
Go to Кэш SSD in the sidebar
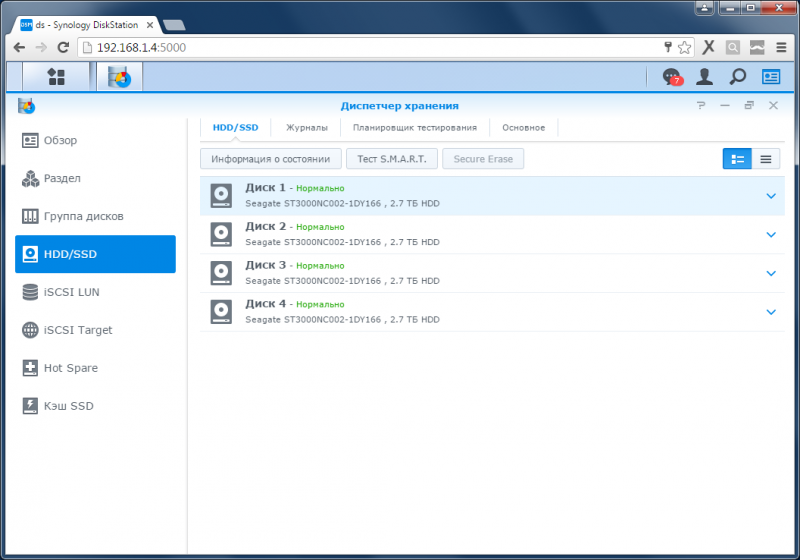tap(95, 406)
